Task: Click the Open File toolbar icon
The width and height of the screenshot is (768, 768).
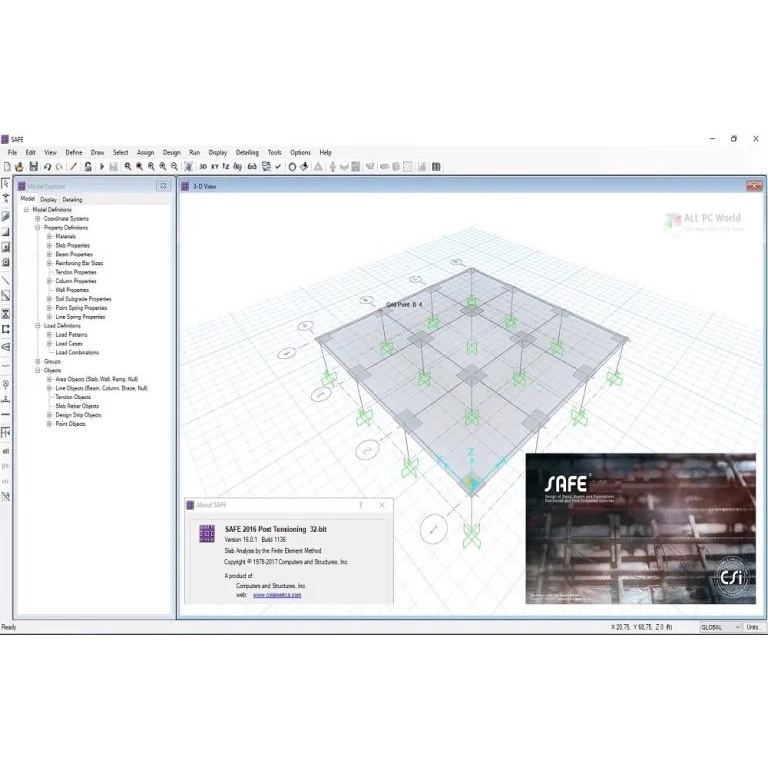Action: (x=20, y=167)
